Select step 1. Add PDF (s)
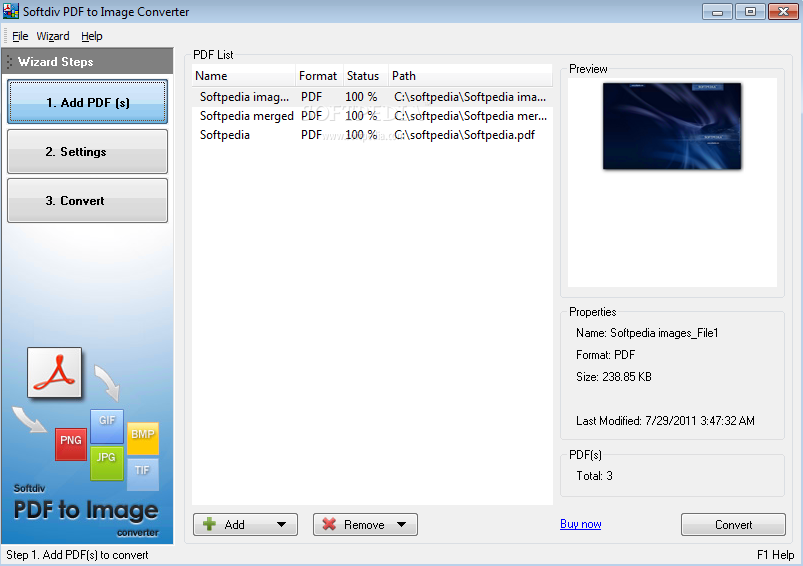 (x=88, y=102)
